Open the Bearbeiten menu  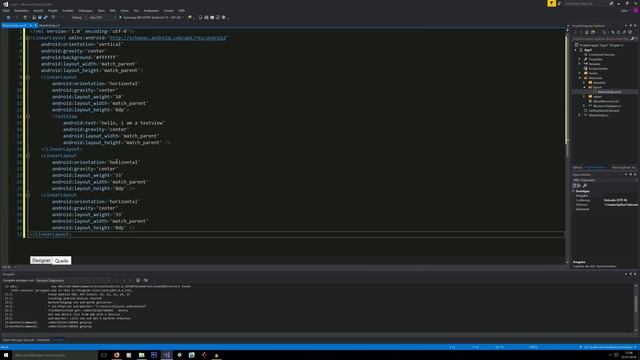(21, 11)
